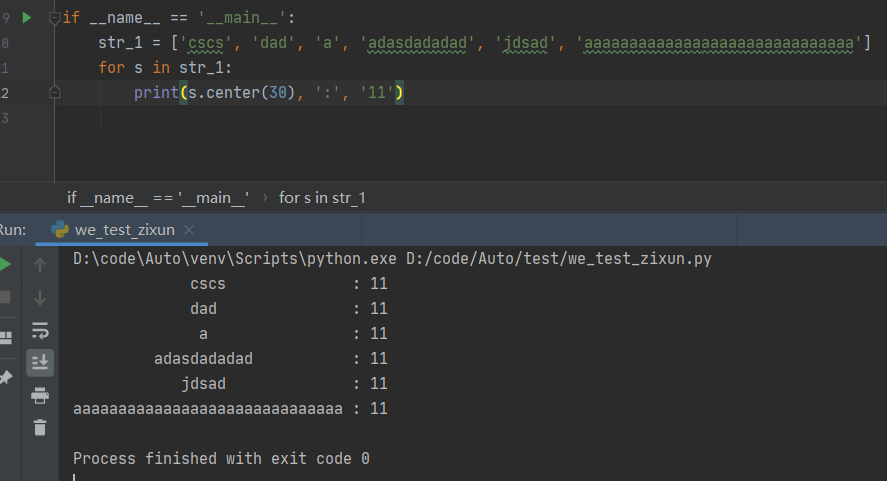This screenshot has height=481, width=887.
Task: Click the python.exe command line in console
Action: coord(392,259)
